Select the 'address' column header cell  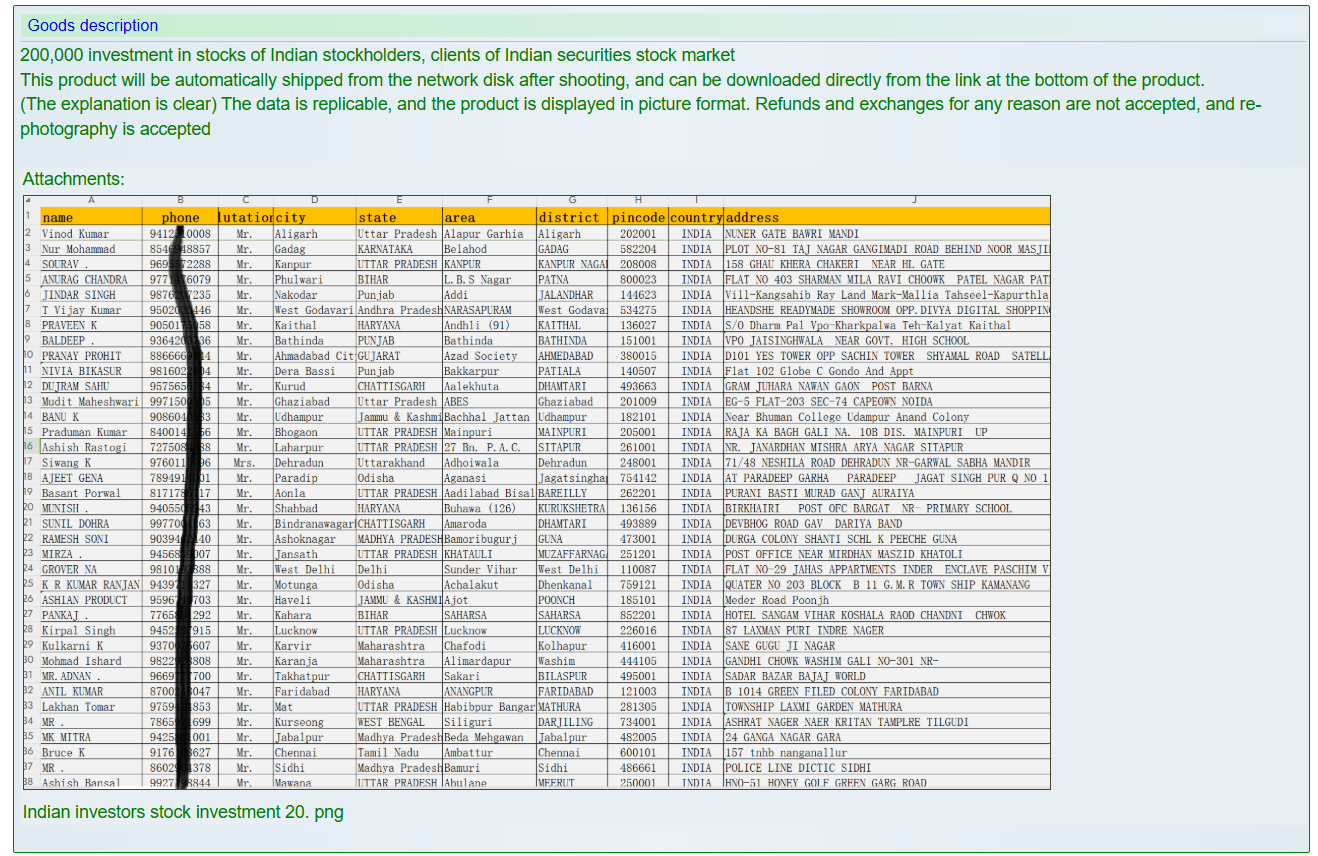coord(886,217)
